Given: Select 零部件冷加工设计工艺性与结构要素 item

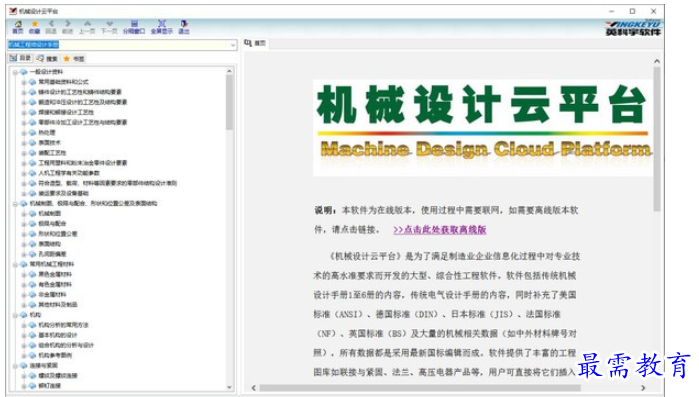Looking at the screenshot, I should tap(82, 123).
